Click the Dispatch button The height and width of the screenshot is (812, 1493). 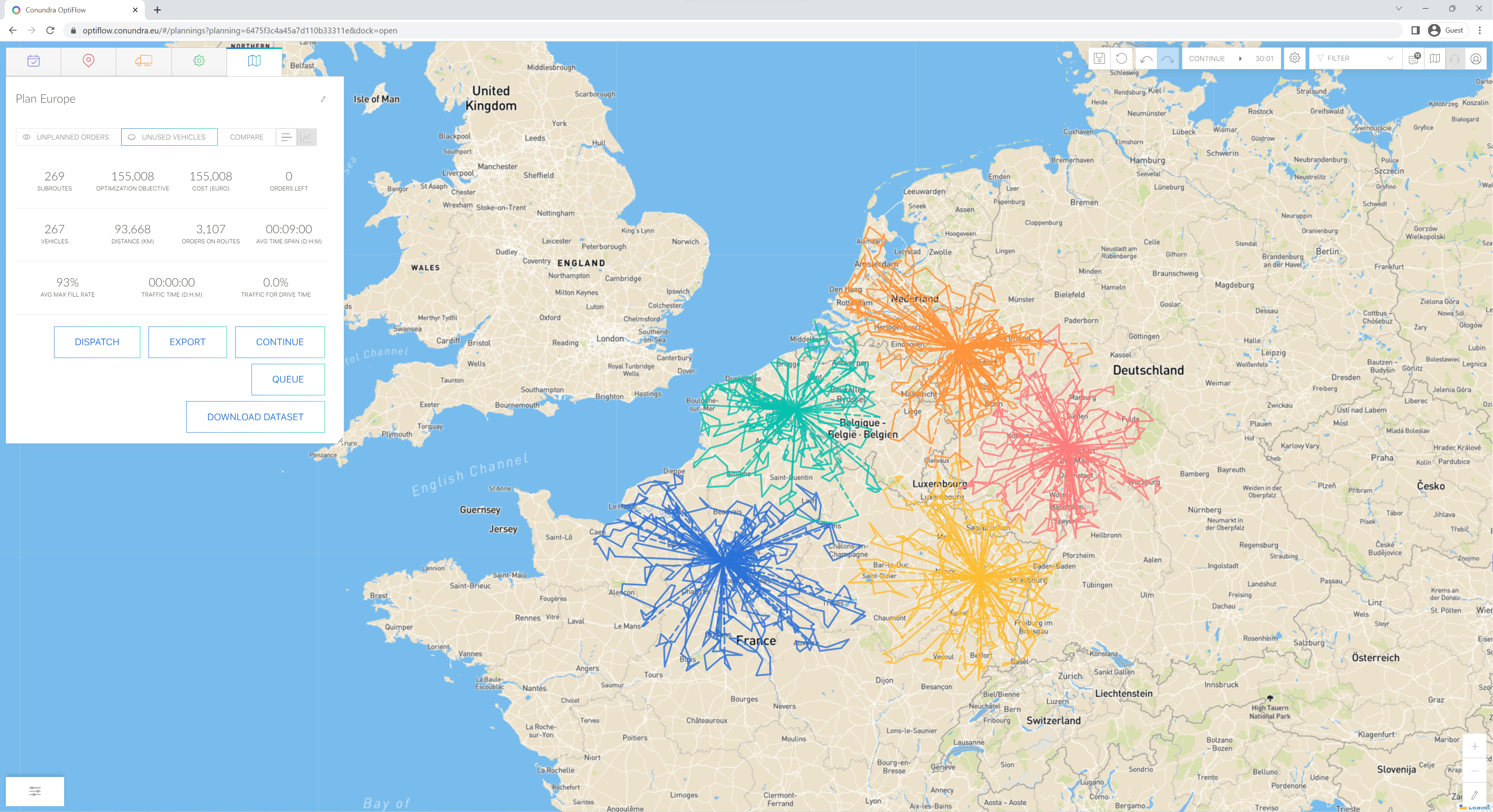[97, 342]
